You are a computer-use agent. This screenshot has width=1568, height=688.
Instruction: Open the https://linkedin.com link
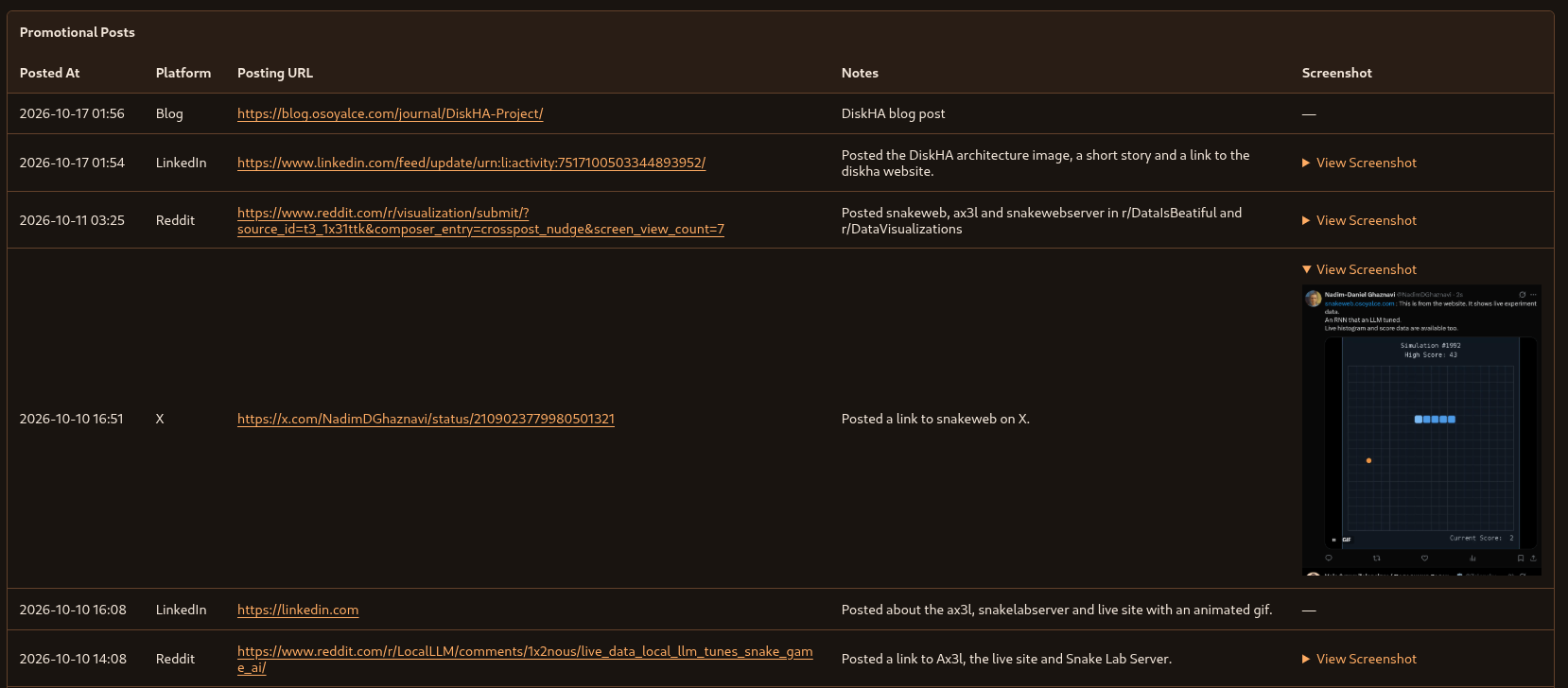click(x=298, y=610)
